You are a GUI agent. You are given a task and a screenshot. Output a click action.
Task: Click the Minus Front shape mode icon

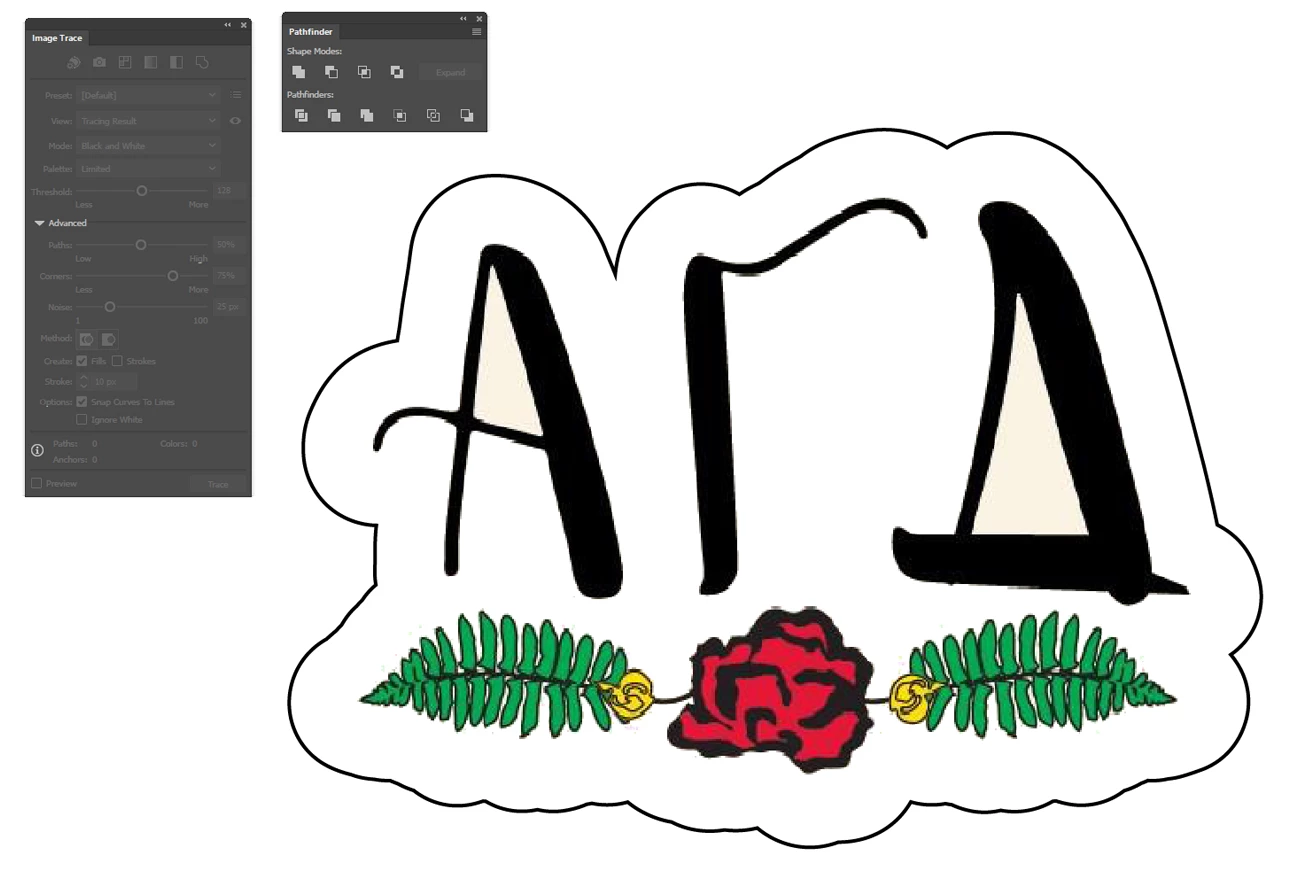(331, 72)
